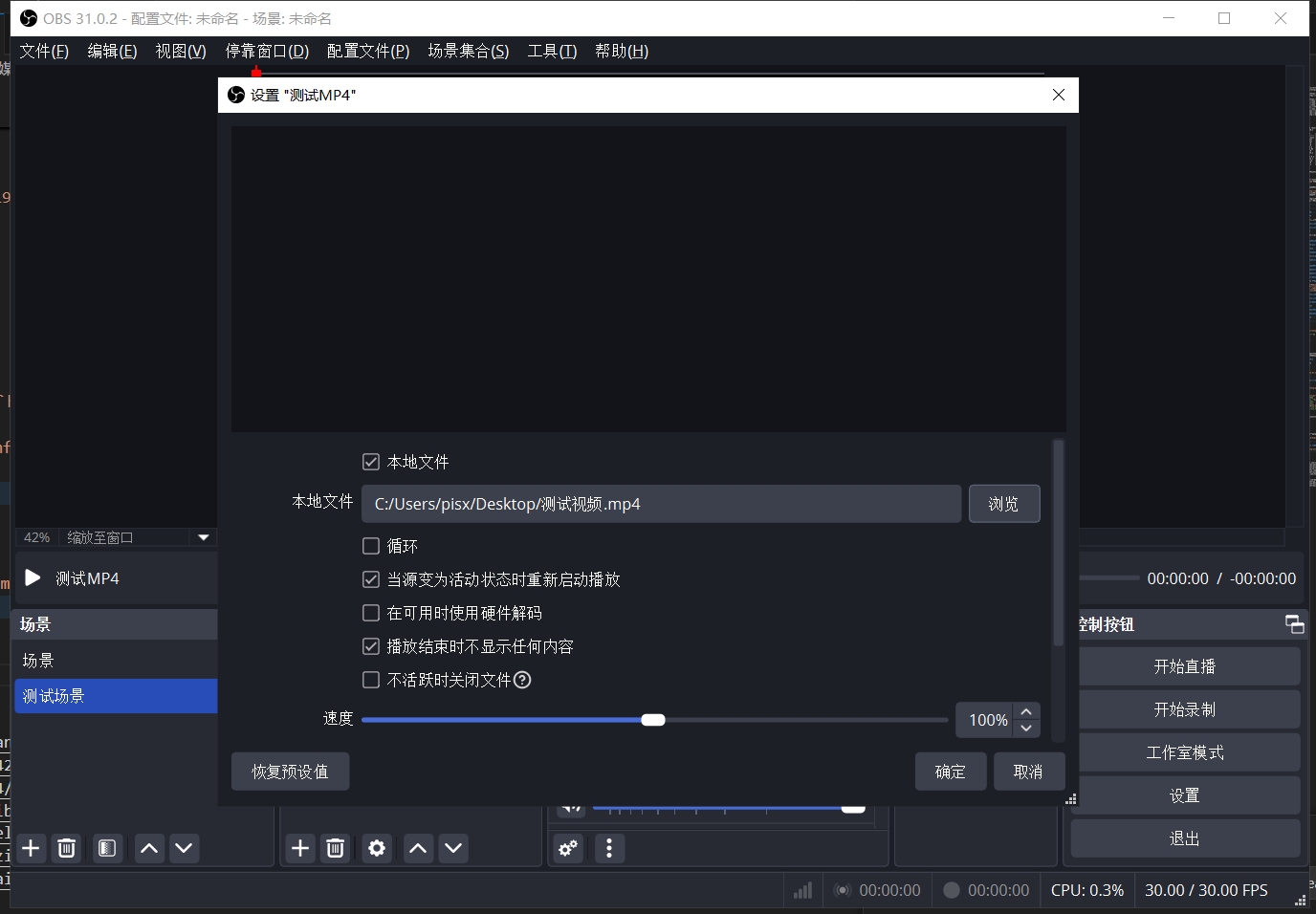Enable the 循环 loop checkbox
The height and width of the screenshot is (914, 1316).
(x=371, y=546)
